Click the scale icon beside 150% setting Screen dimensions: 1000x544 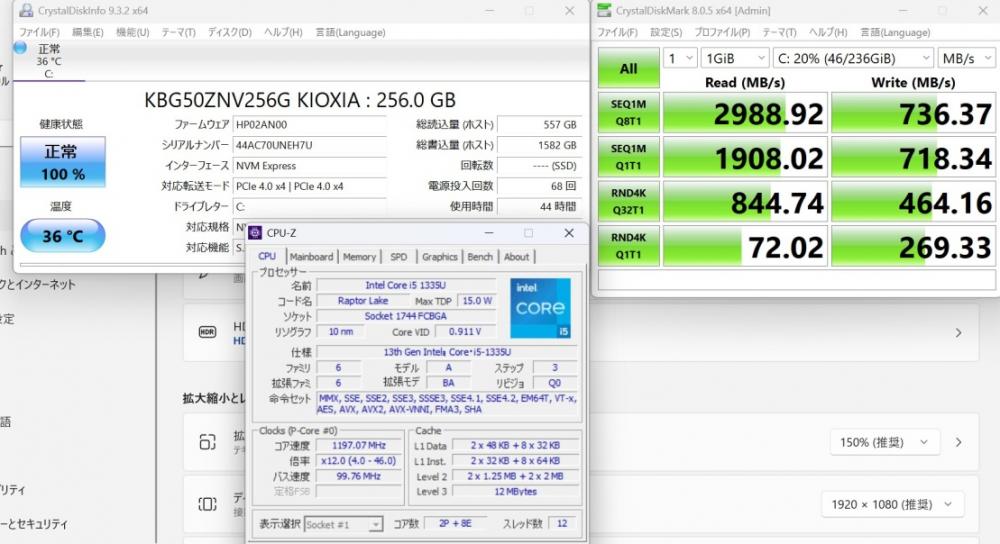pos(207,442)
